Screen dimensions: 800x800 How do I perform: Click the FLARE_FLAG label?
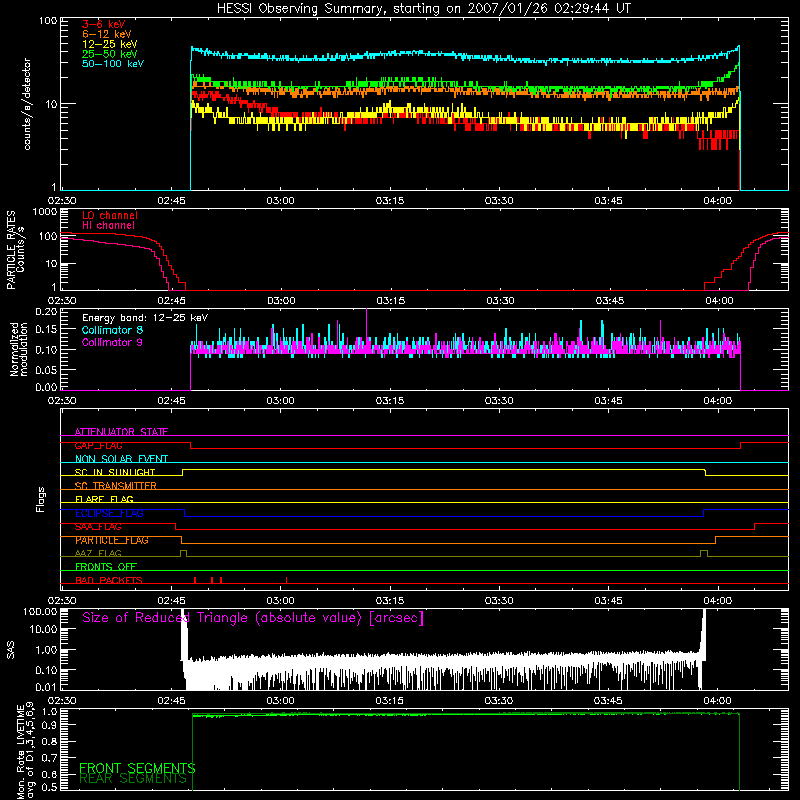coord(104,499)
